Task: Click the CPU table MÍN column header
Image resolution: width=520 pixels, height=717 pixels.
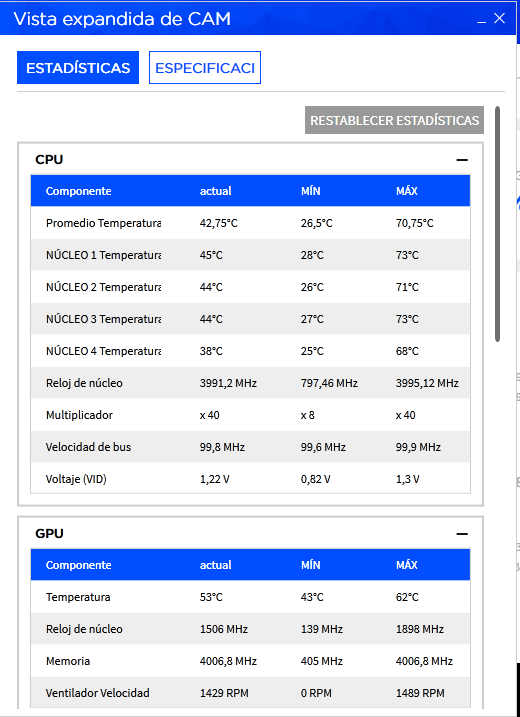Action: pyautogui.click(x=311, y=191)
